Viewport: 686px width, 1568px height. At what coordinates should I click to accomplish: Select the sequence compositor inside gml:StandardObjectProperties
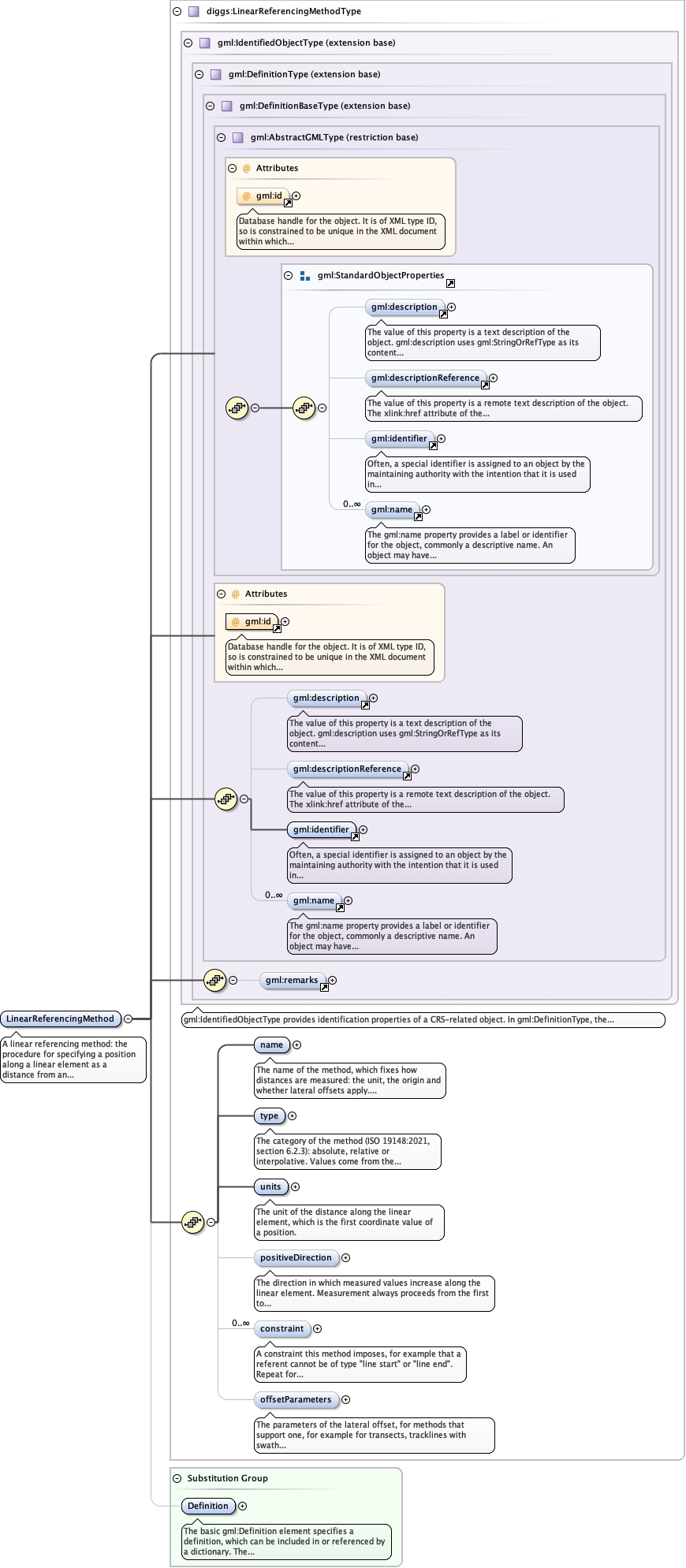[304, 408]
